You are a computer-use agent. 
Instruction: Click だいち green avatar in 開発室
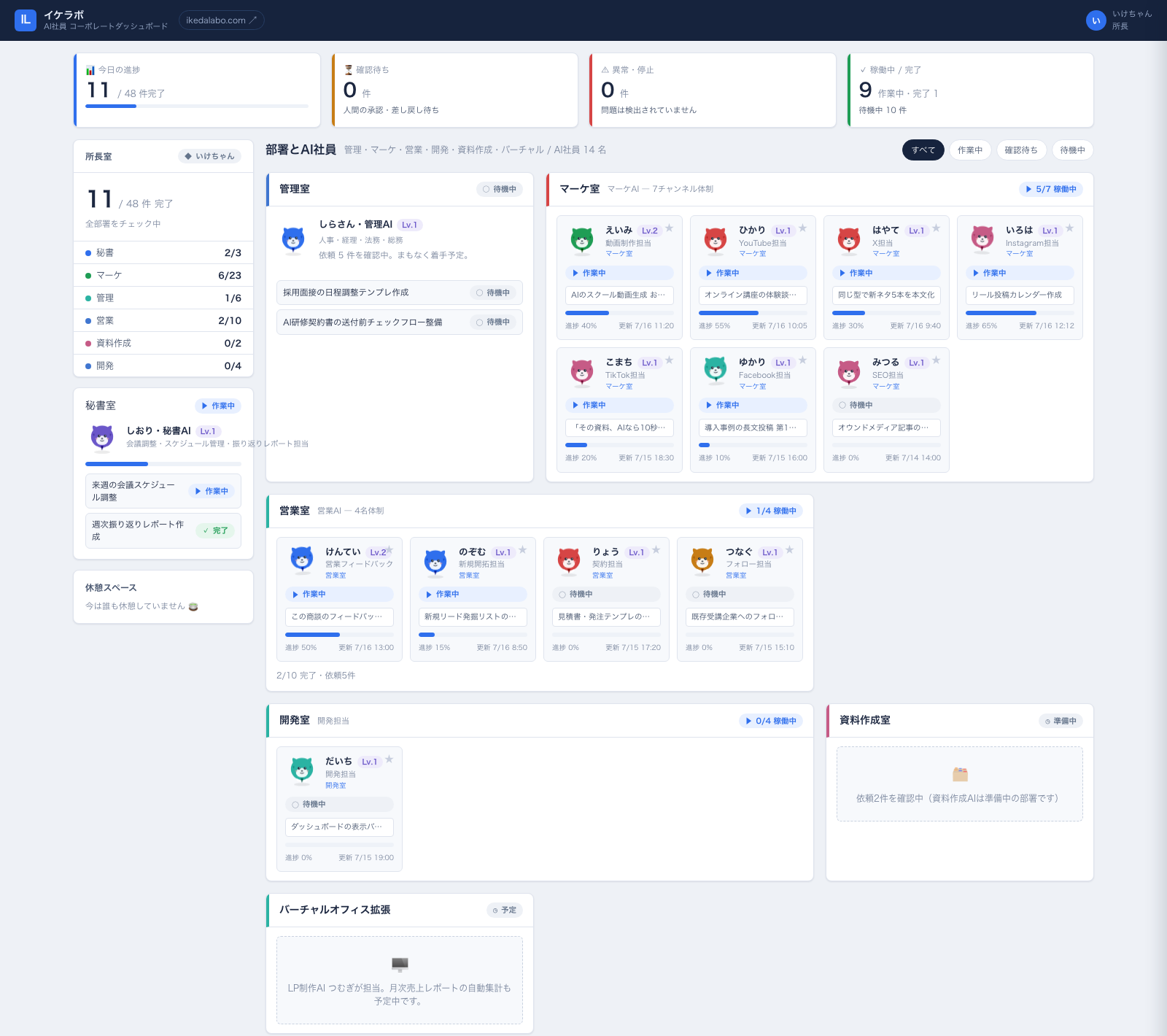(302, 770)
